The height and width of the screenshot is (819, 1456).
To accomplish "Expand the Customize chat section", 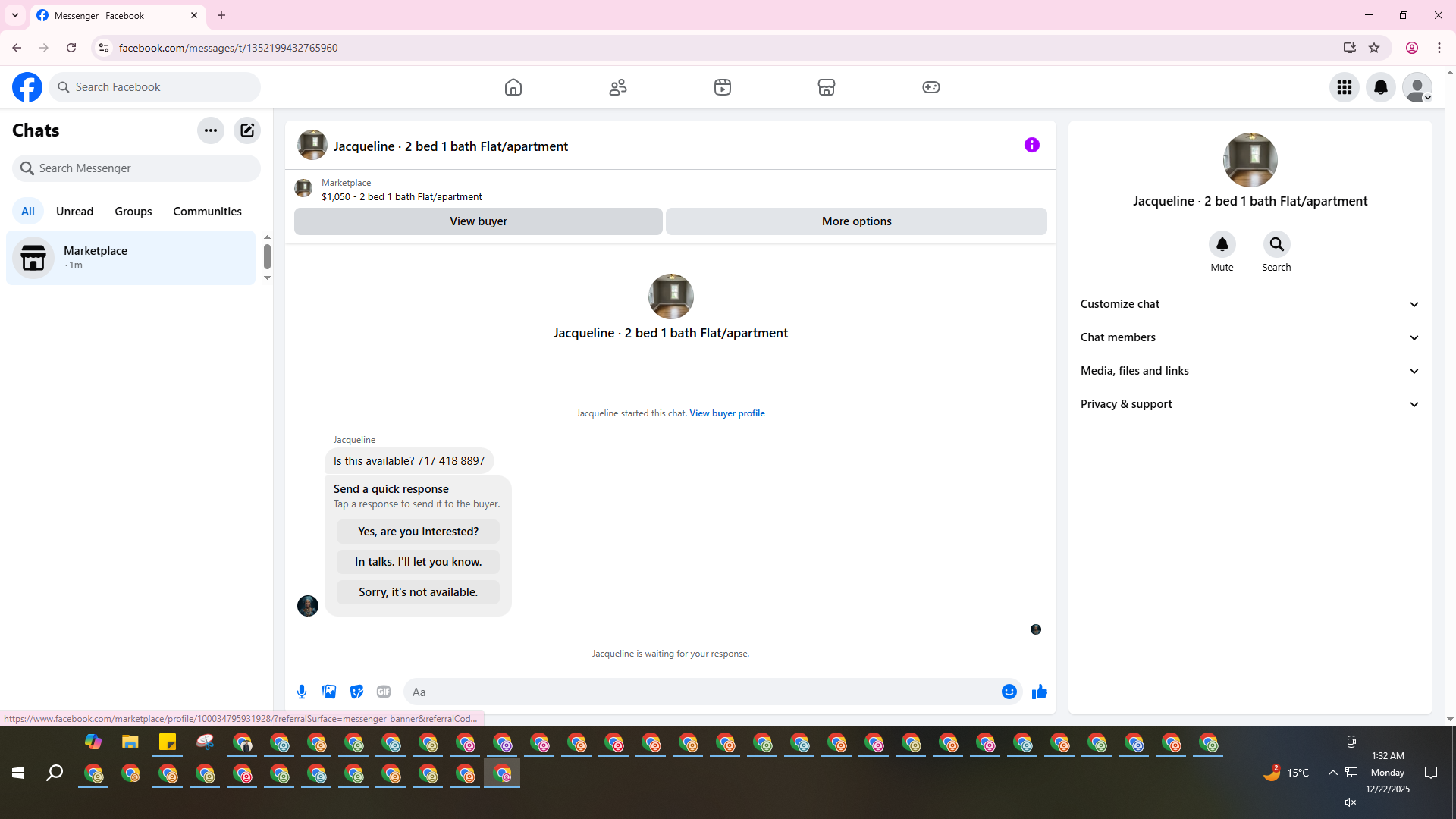I will click(1250, 304).
